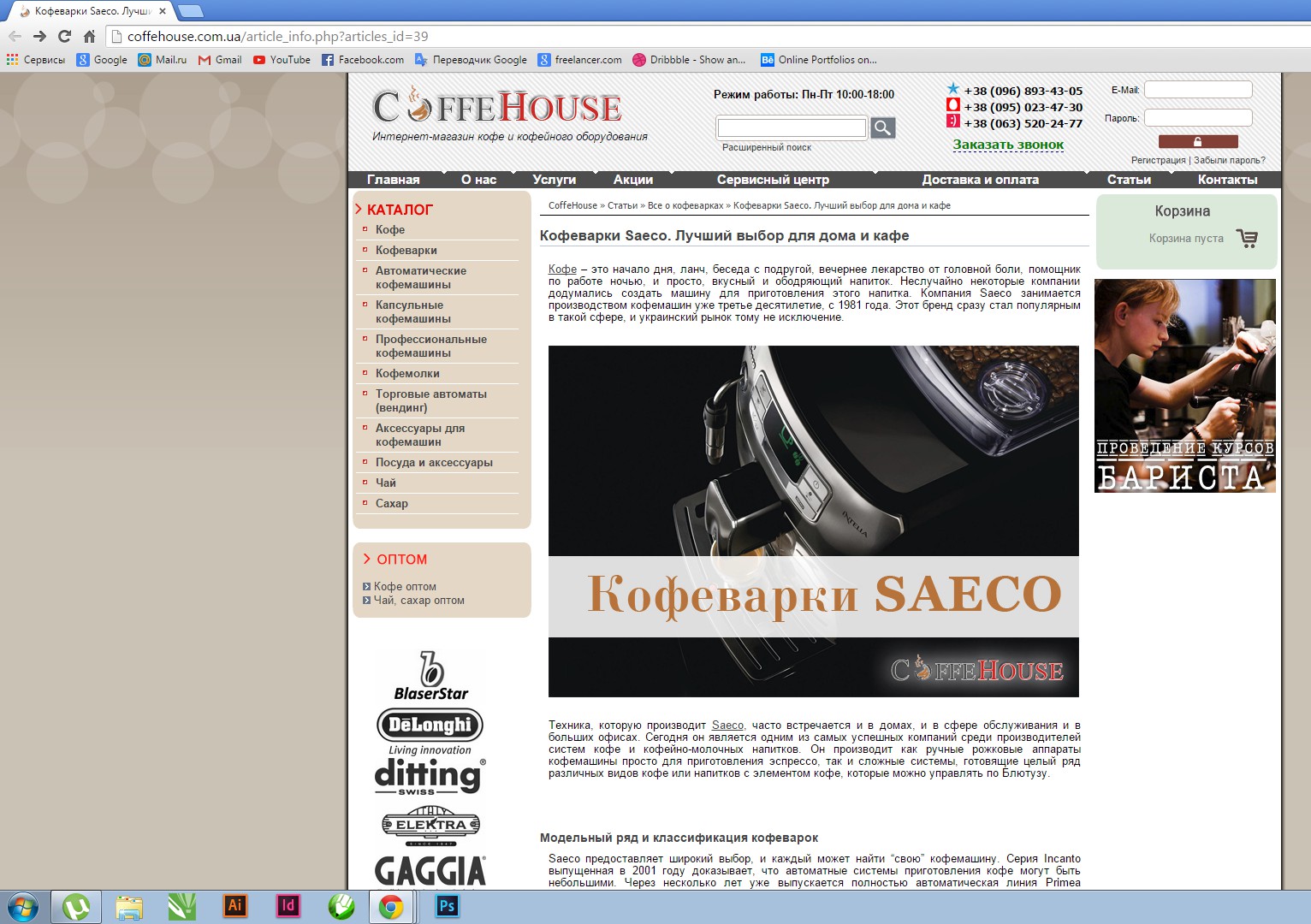Click the E-Mail input field
1311x924 pixels.
pyautogui.click(x=1198, y=89)
